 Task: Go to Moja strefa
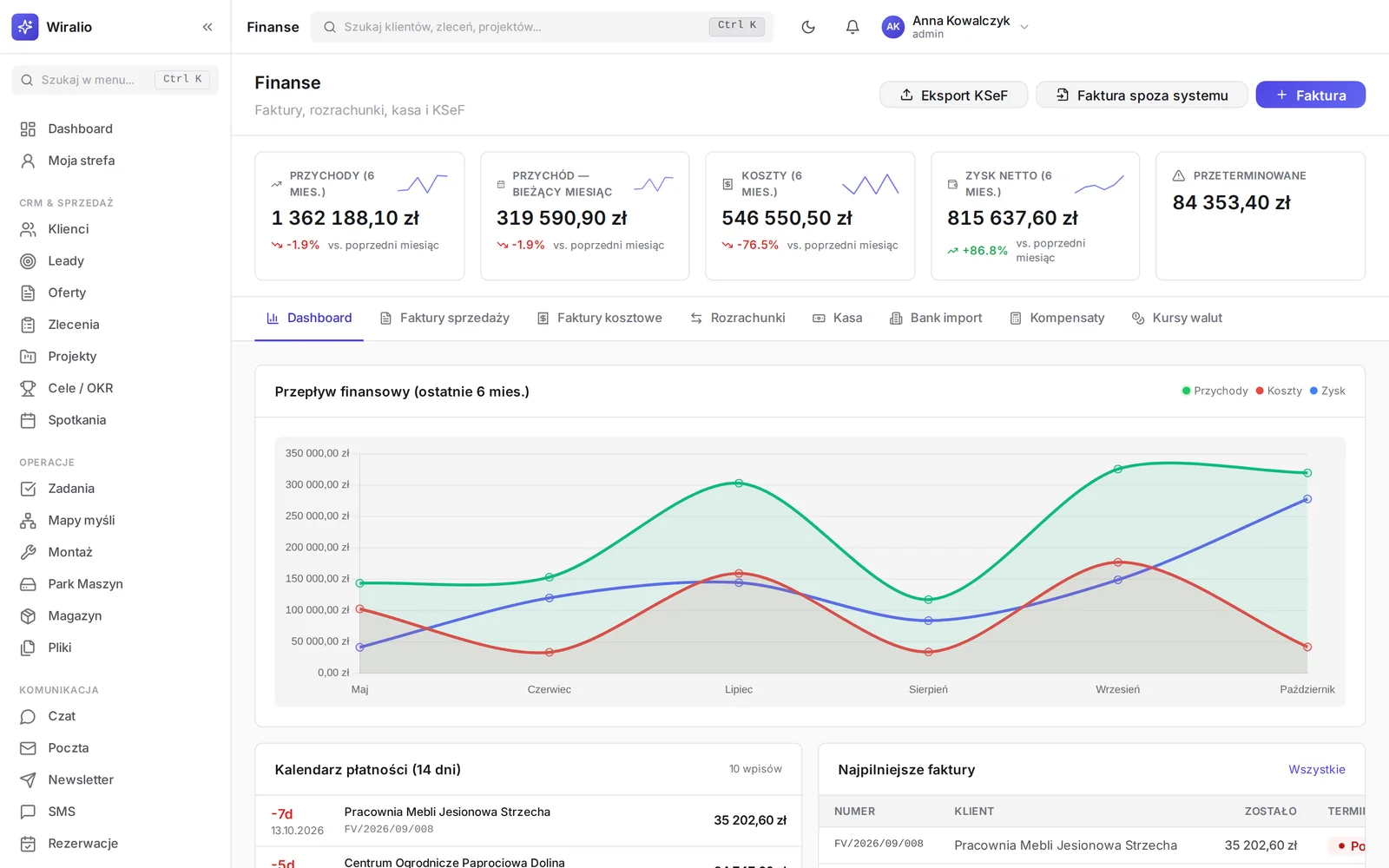pos(115,161)
